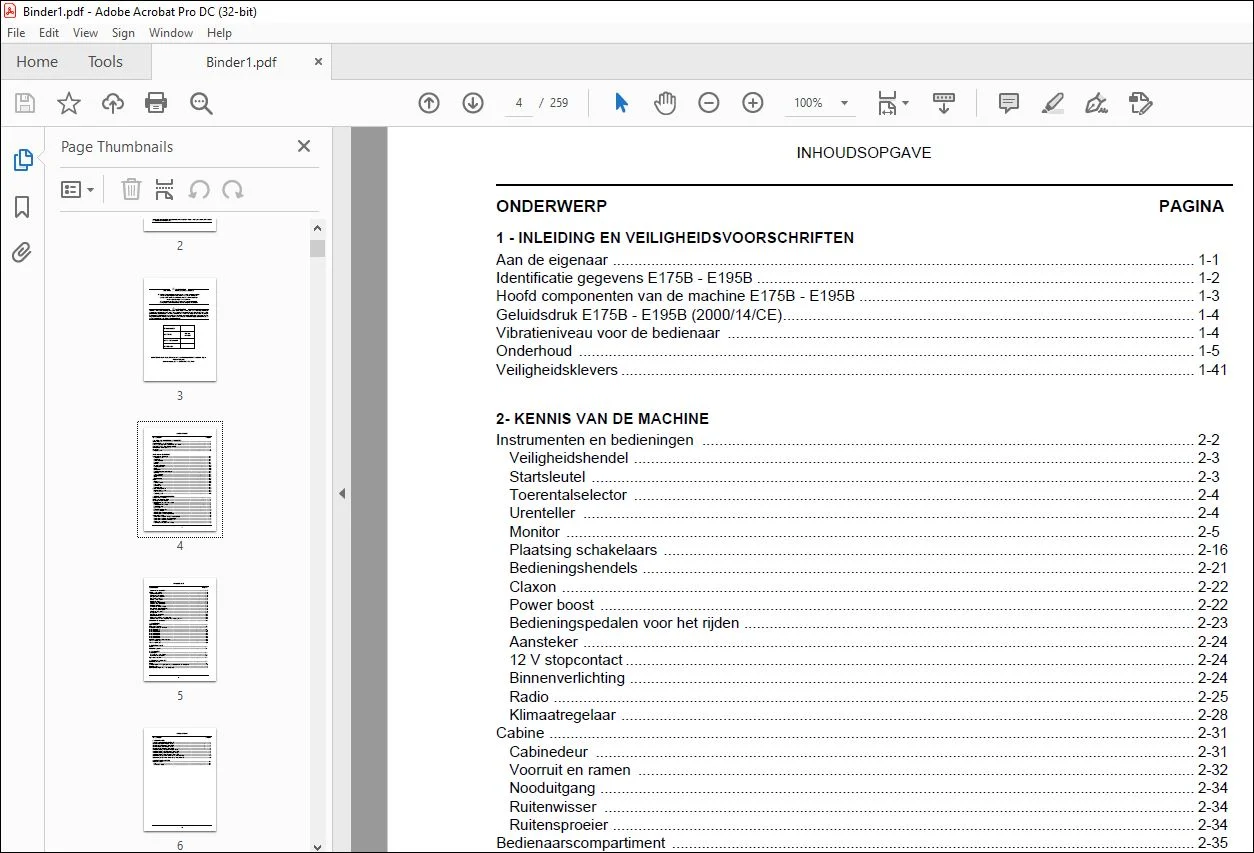Click 'Power boost' contents entry
Image resolution: width=1254 pixels, height=853 pixels.
(552, 605)
